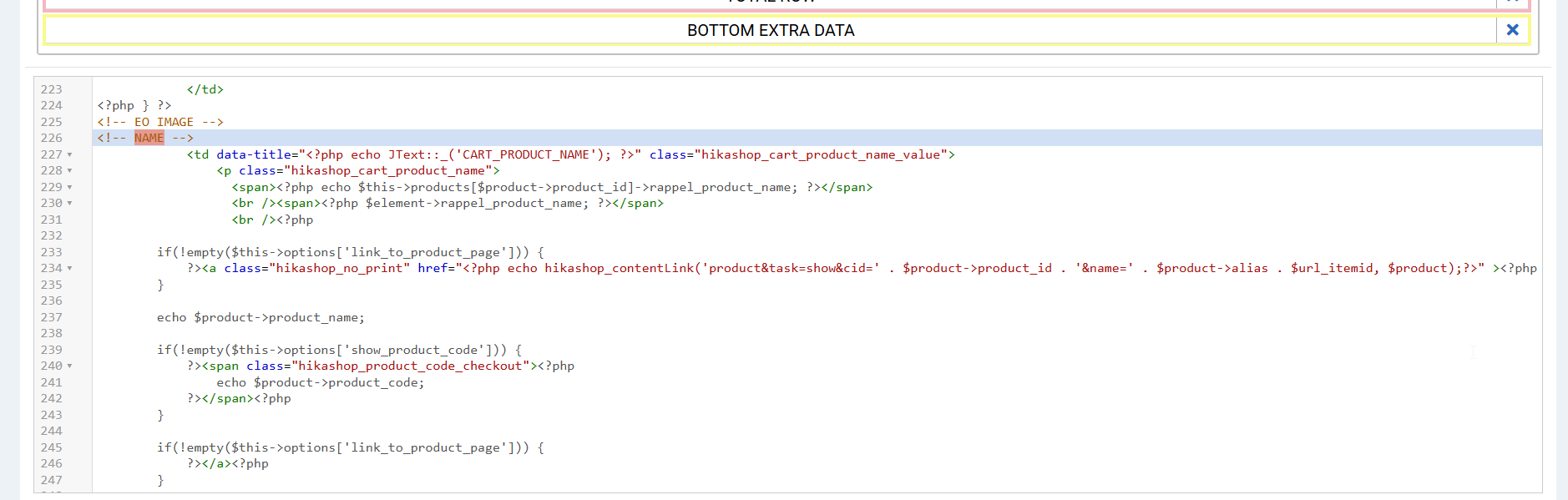
Task: Click the CART_PRODUCT_NAME string in code
Action: point(526,154)
